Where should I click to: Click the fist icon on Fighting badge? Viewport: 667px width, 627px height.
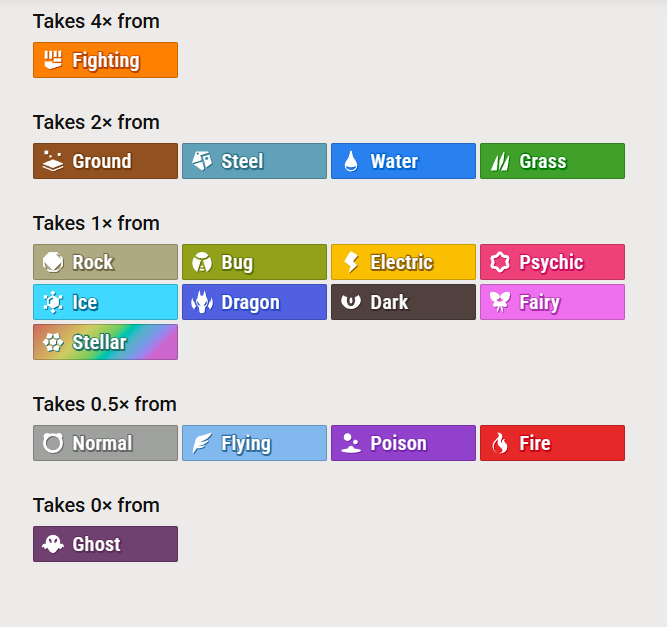pos(52,60)
